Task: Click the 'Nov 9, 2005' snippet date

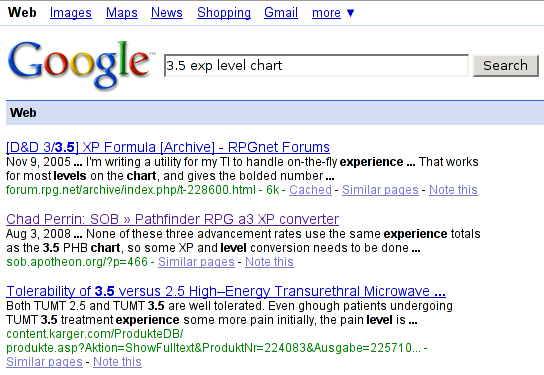Action: [38, 162]
